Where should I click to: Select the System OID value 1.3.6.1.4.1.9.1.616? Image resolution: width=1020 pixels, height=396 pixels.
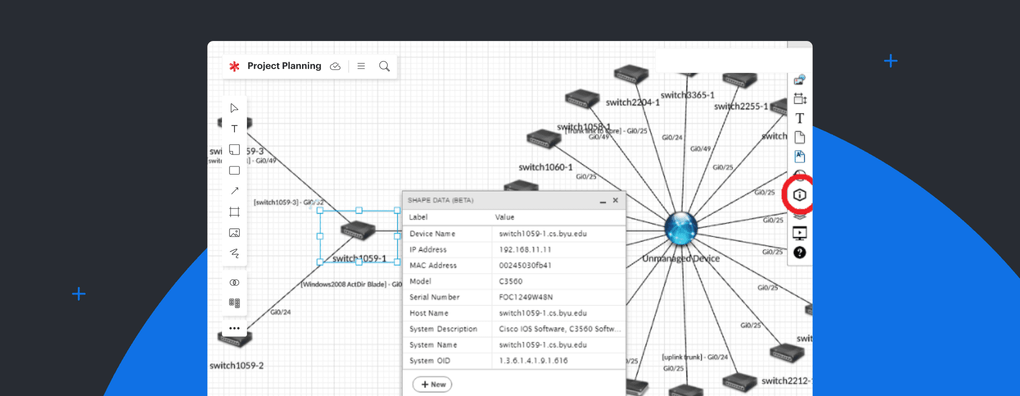533,360
